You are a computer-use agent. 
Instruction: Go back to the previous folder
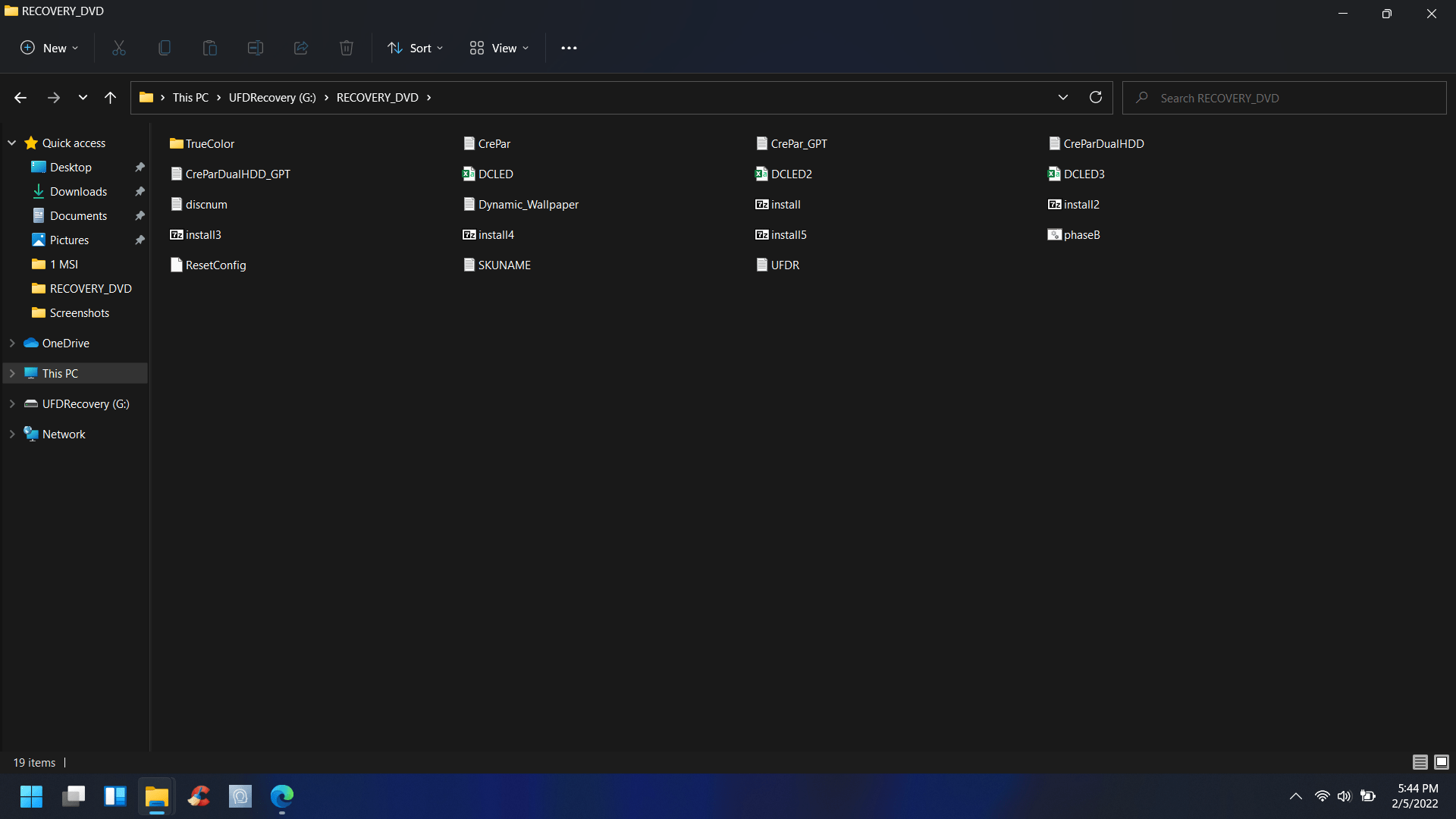click(20, 97)
